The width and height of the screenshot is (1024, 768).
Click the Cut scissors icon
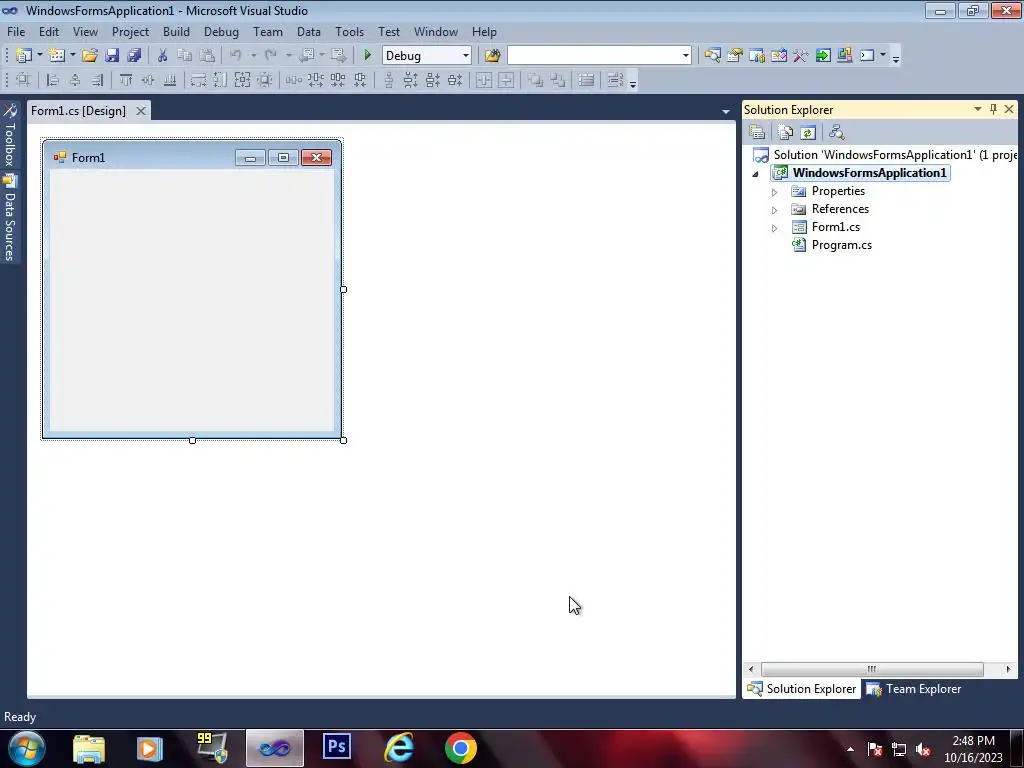pyautogui.click(x=163, y=56)
